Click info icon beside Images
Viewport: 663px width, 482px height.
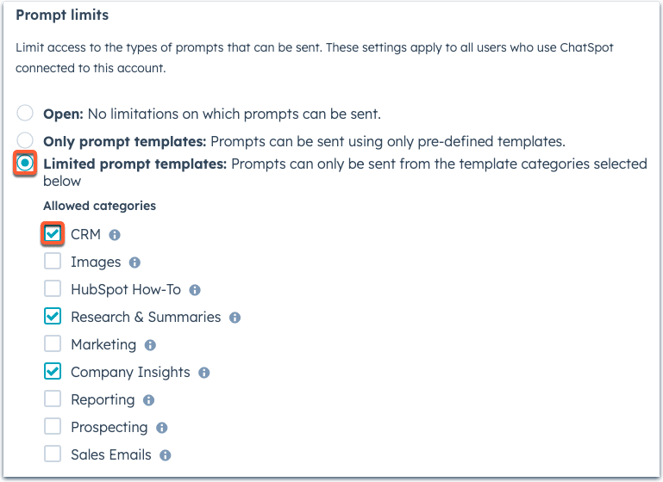click(134, 263)
